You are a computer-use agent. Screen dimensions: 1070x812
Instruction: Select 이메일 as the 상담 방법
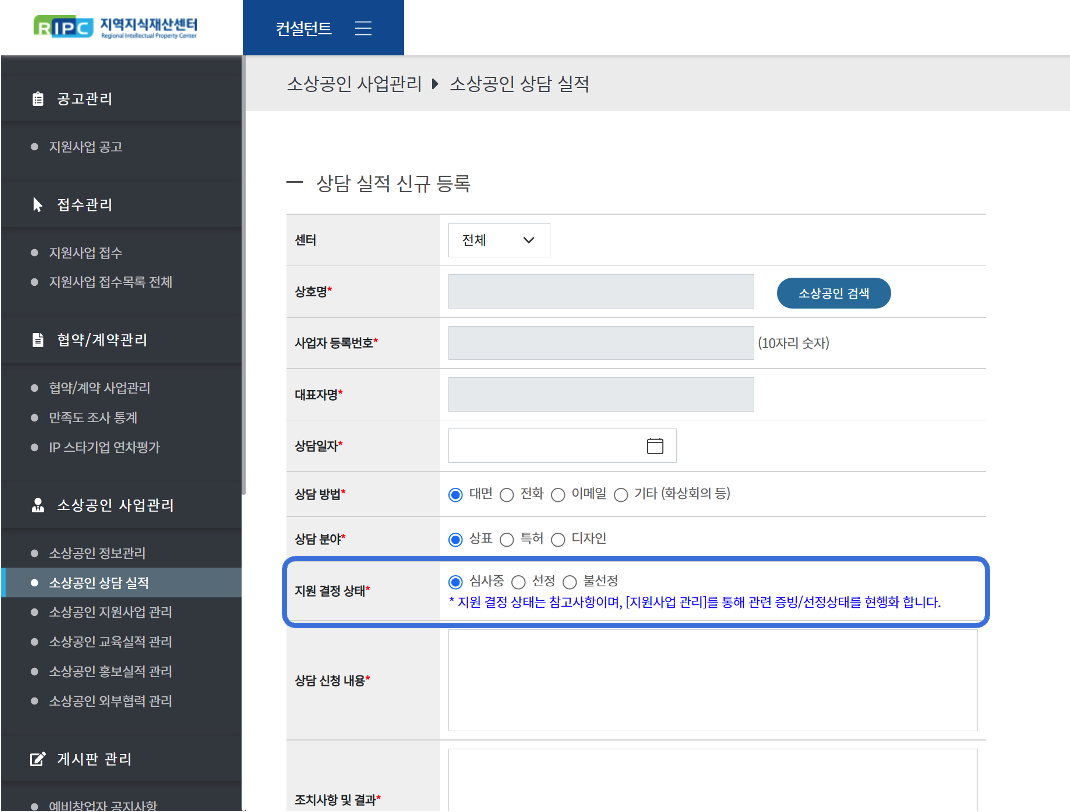558,494
